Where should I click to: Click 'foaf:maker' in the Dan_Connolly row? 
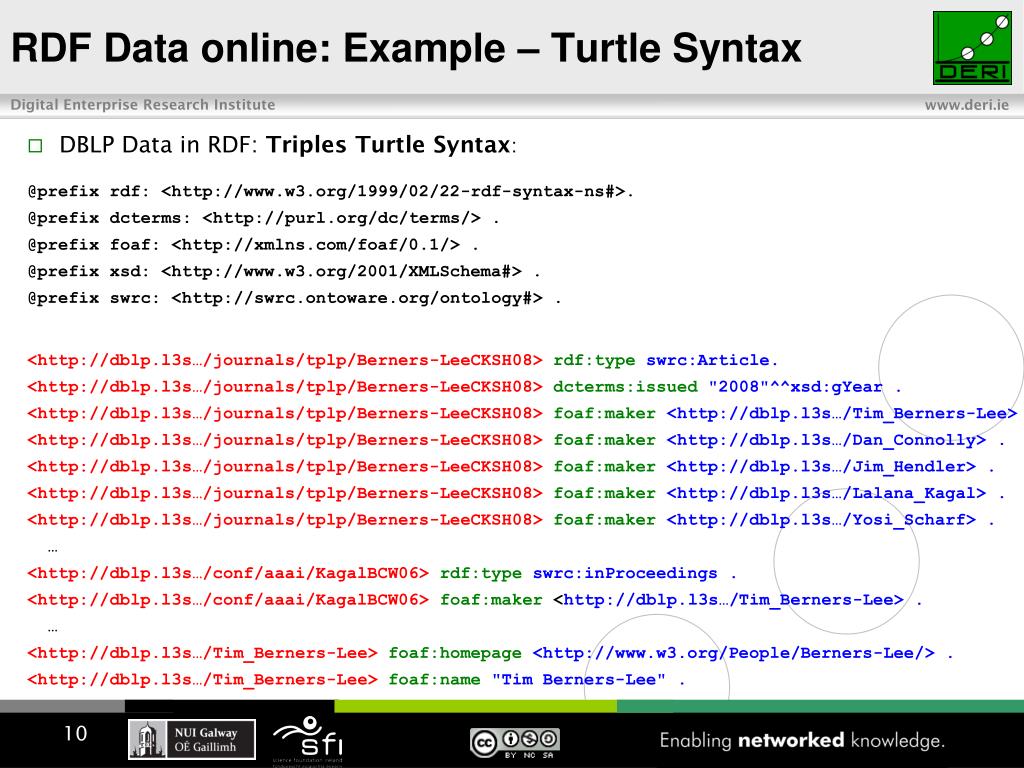coord(604,441)
